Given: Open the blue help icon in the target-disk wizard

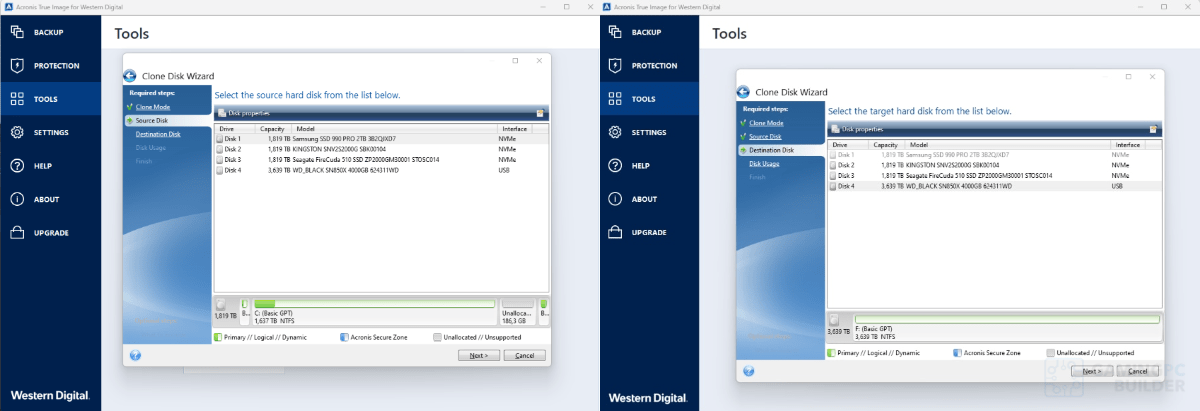Looking at the screenshot, I should [x=749, y=371].
